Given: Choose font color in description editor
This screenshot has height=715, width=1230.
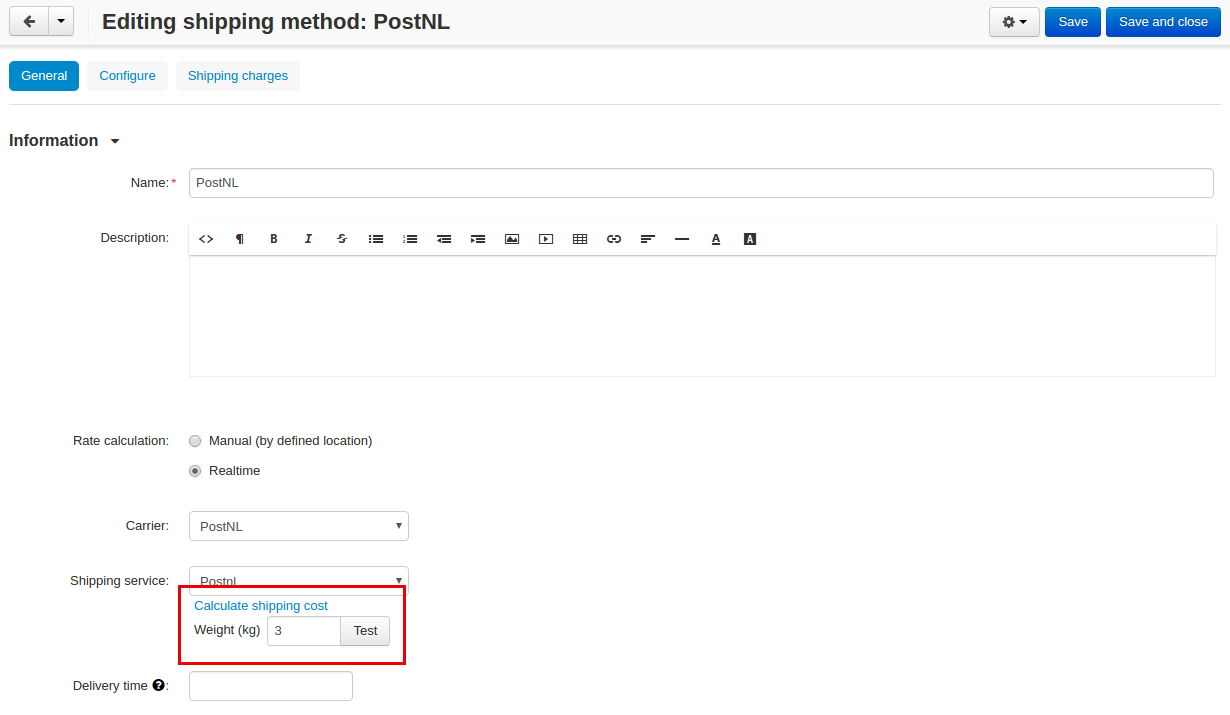Looking at the screenshot, I should click(716, 239).
